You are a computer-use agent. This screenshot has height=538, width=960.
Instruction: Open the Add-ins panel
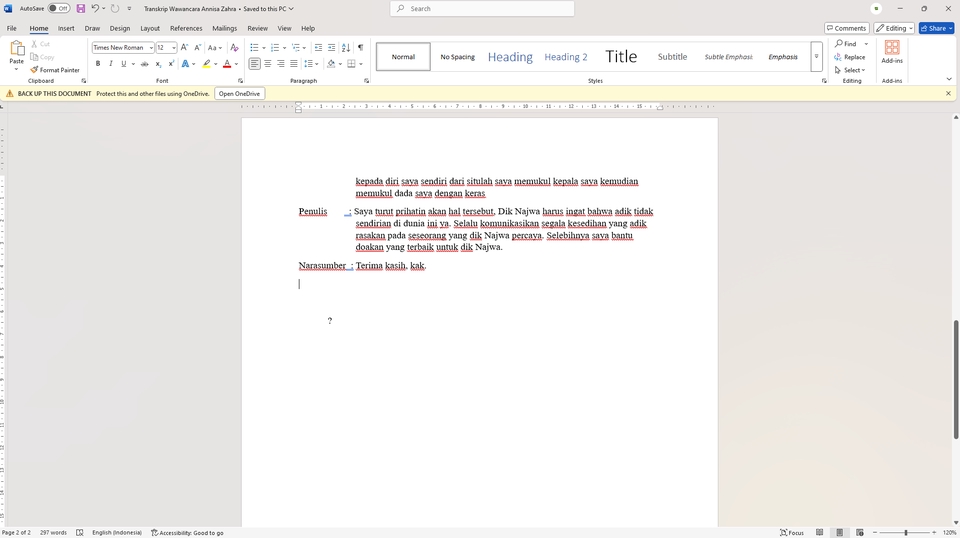[892, 53]
